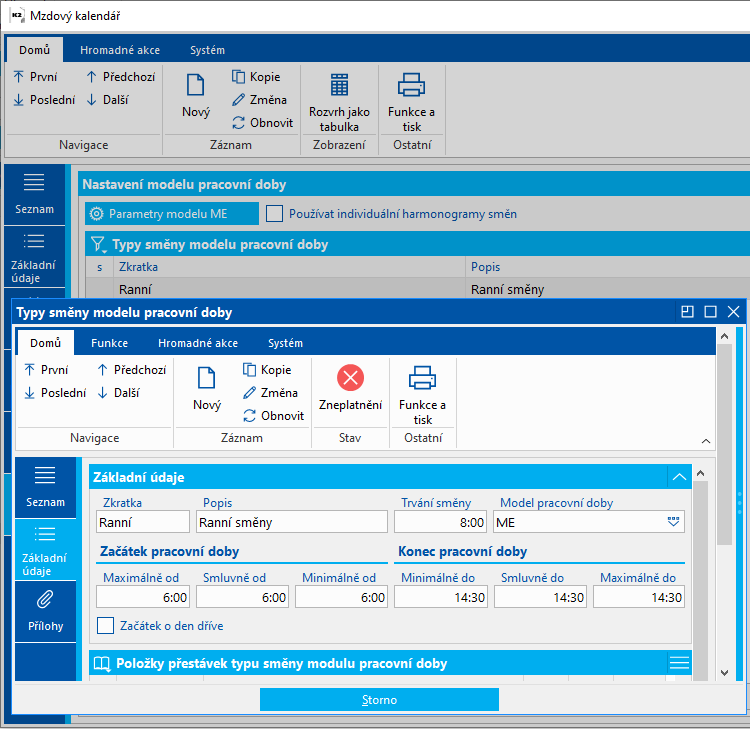Open Model pracovní doby dropdown
The image size is (750, 729).
click(x=673, y=522)
